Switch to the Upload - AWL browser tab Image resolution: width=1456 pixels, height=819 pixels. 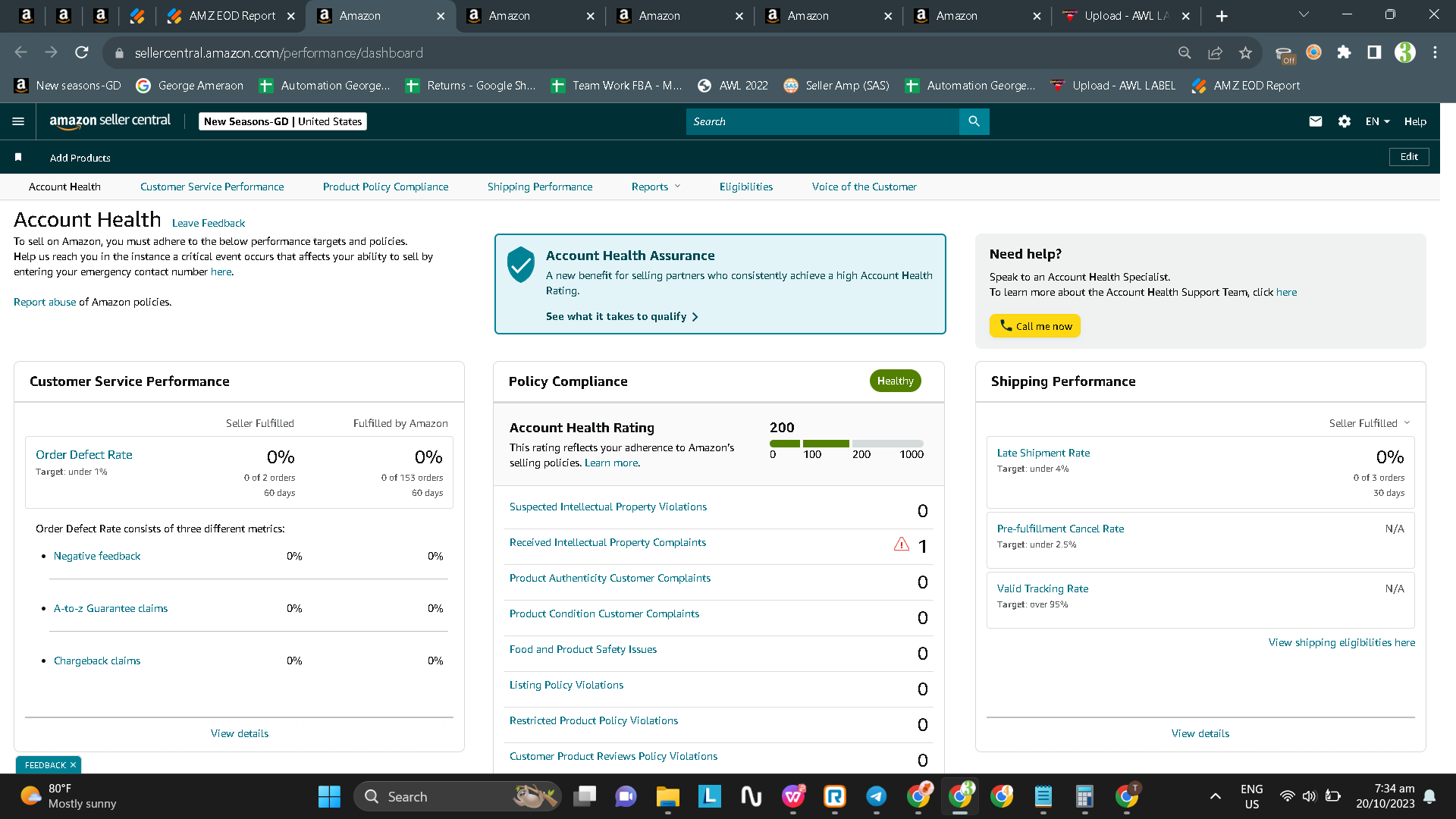[x=1126, y=16]
